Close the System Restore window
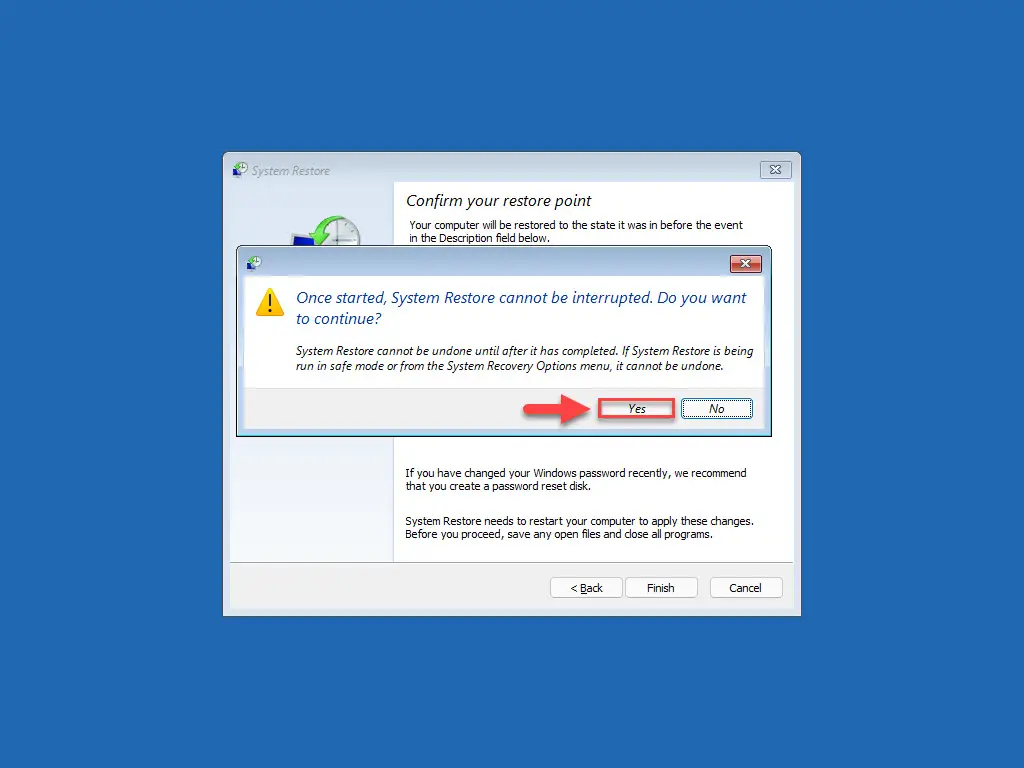 775,170
